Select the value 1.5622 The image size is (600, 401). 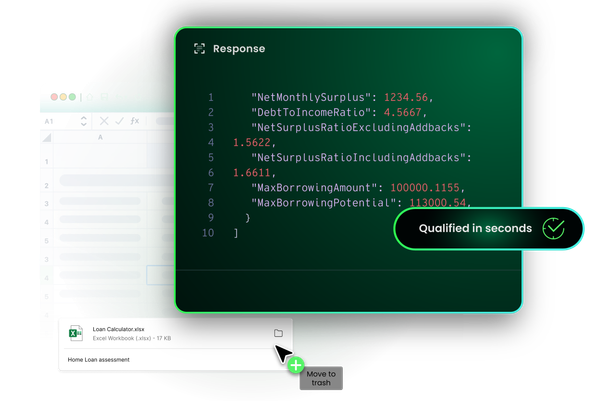click(x=252, y=142)
